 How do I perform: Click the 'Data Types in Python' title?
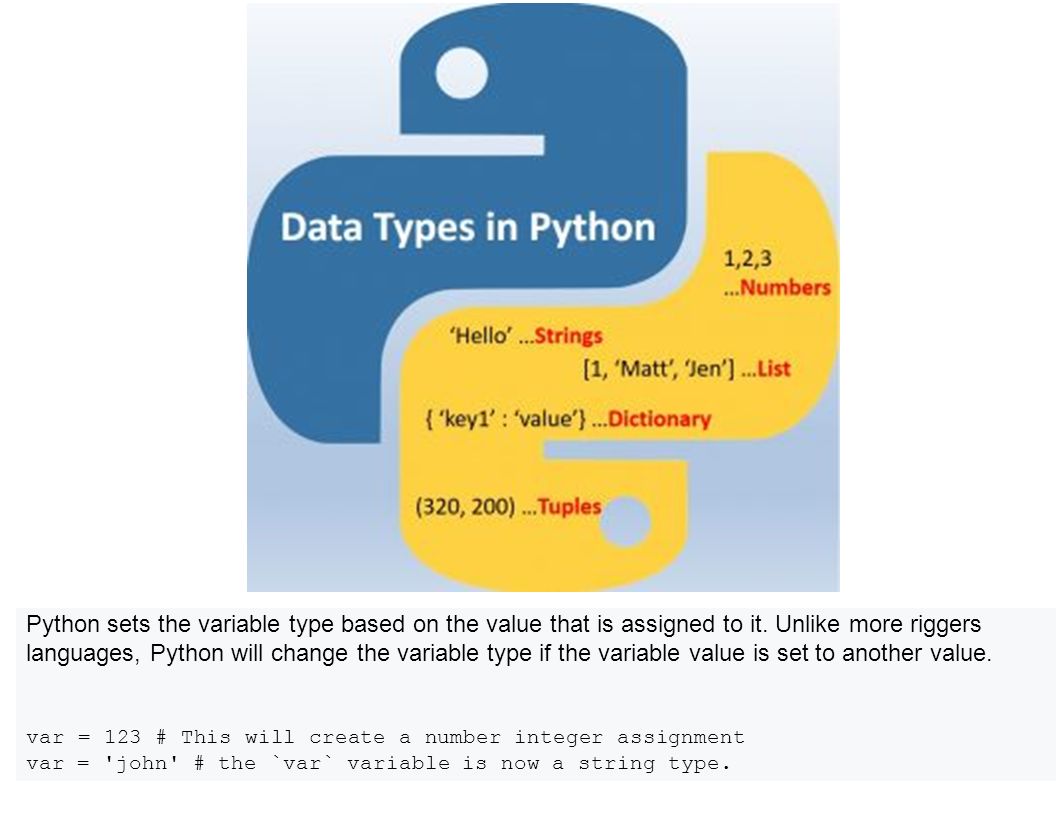(468, 228)
